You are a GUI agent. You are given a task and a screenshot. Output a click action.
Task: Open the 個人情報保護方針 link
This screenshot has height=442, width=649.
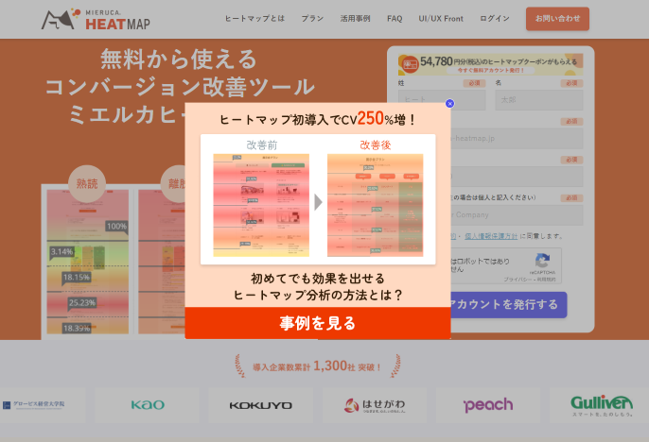click(x=491, y=236)
